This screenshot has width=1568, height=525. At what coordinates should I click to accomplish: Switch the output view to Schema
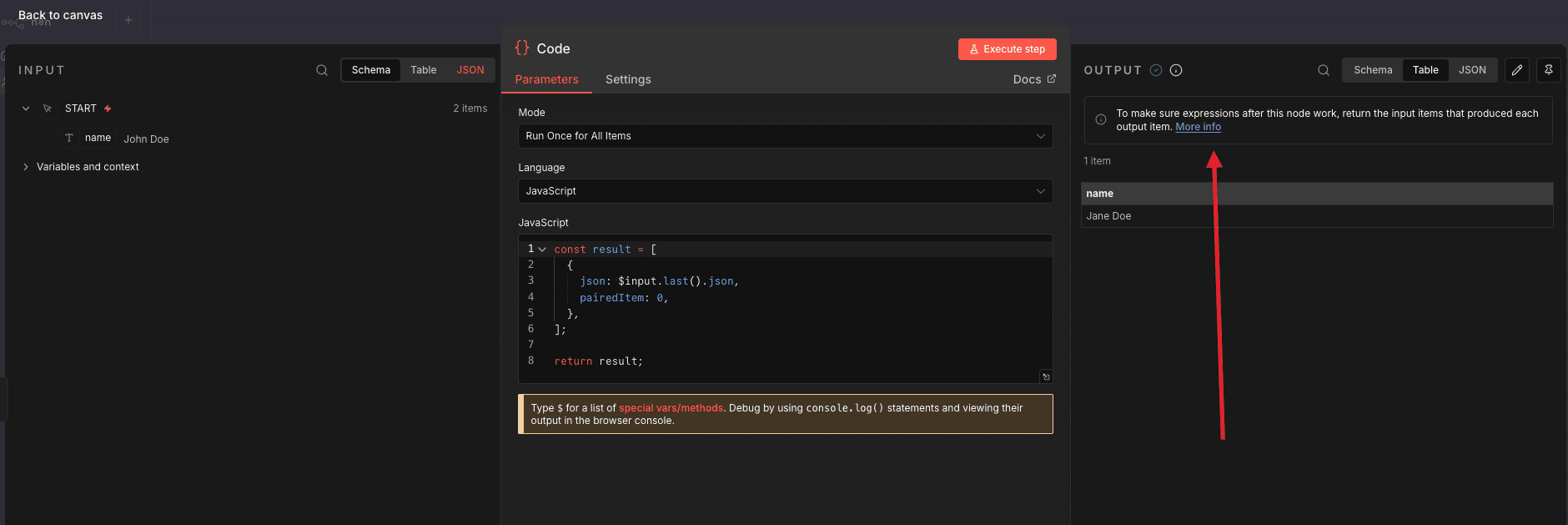(x=1373, y=70)
